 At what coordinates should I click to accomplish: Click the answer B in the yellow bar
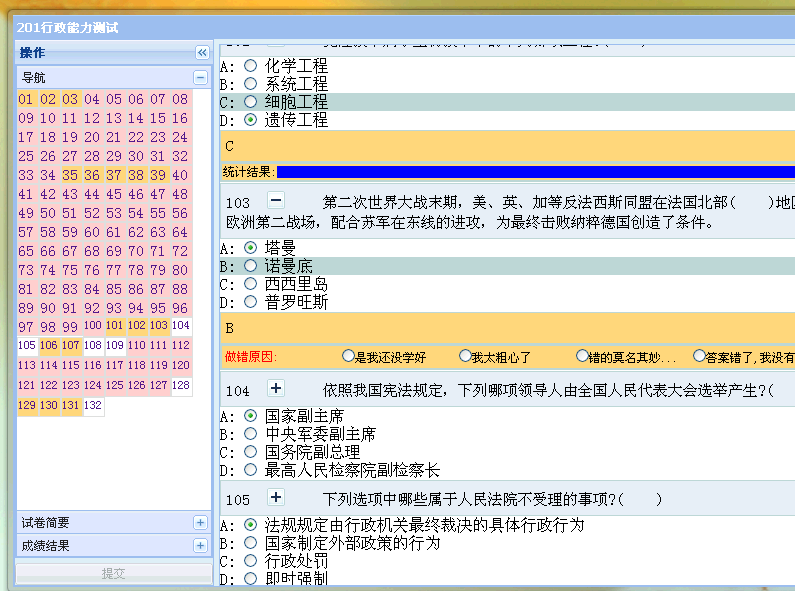click(230, 328)
